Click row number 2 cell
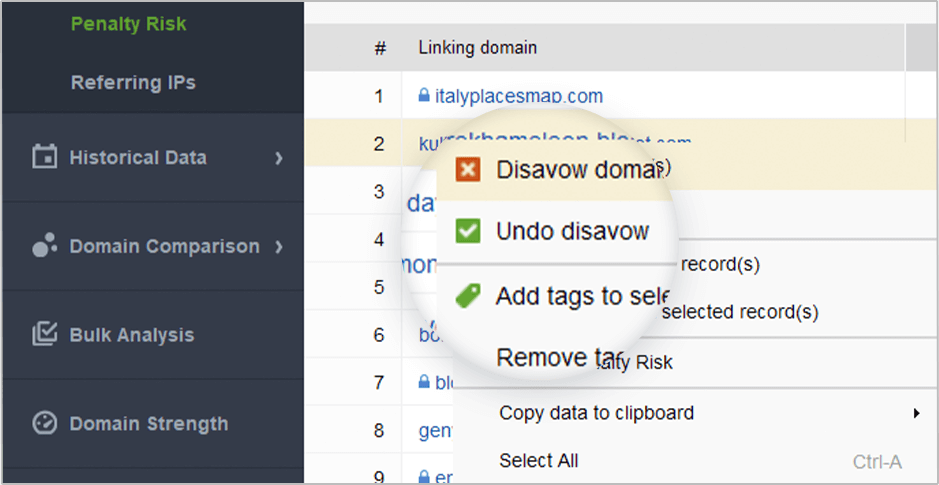Screen dimensions: 939x485 coord(379,144)
